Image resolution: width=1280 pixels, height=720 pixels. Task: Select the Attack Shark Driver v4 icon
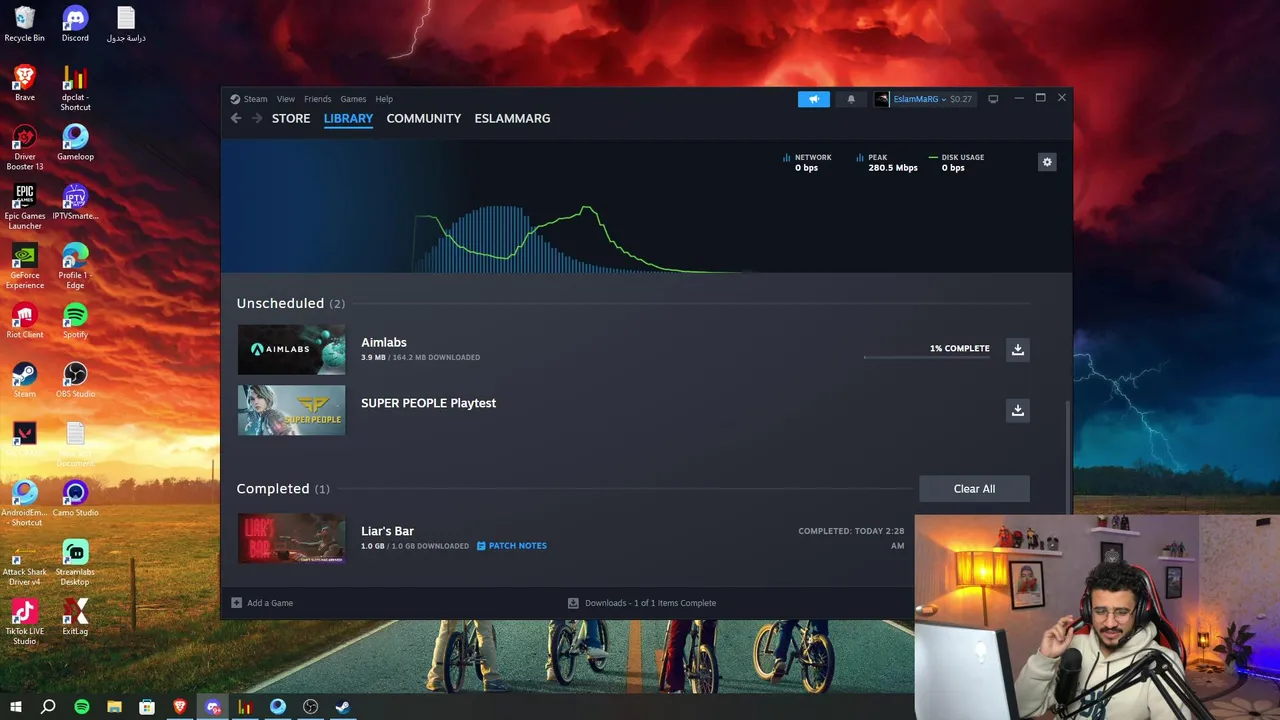coord(25,564)
